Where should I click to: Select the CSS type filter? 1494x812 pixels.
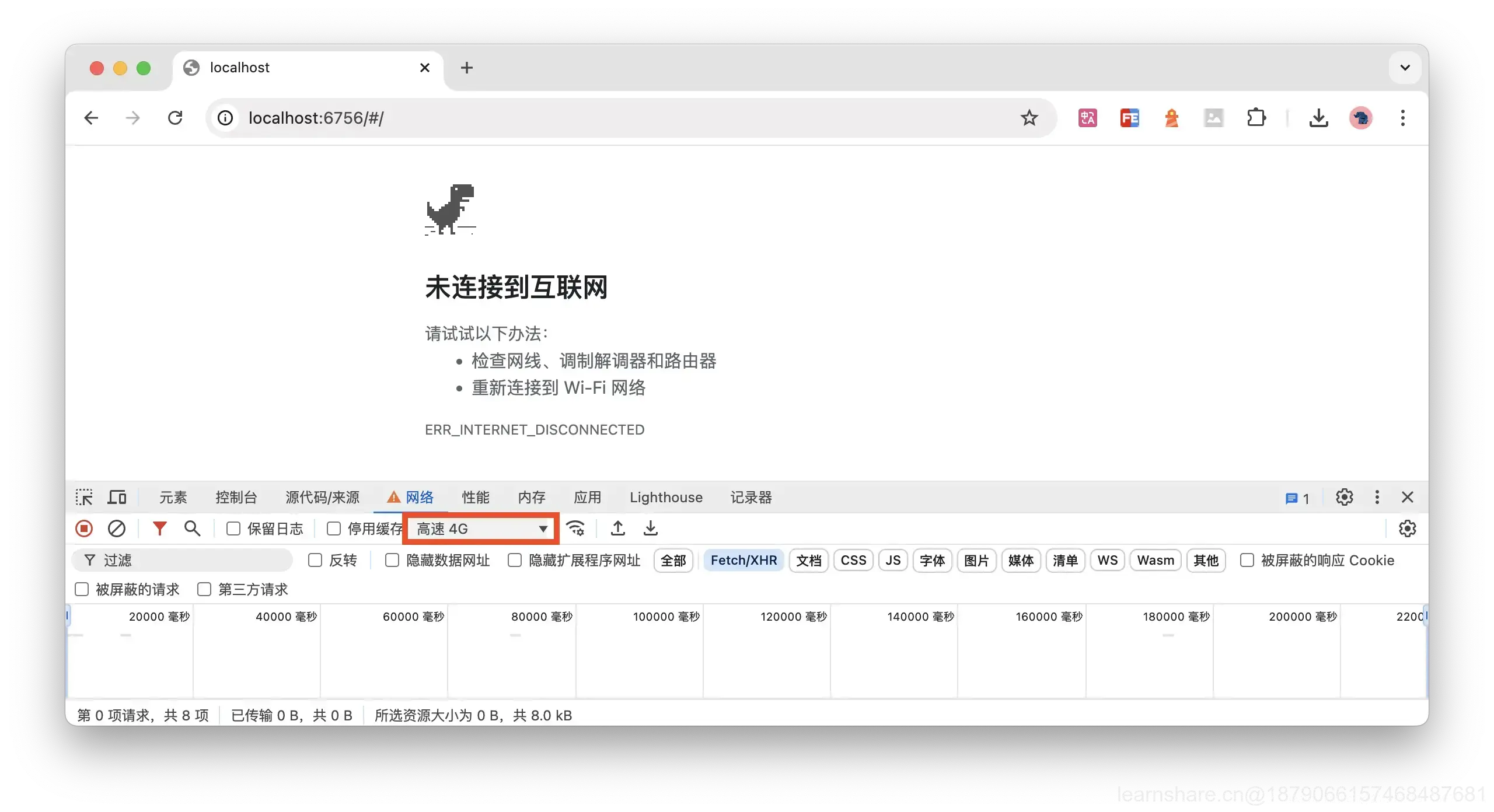click(853, 561)
